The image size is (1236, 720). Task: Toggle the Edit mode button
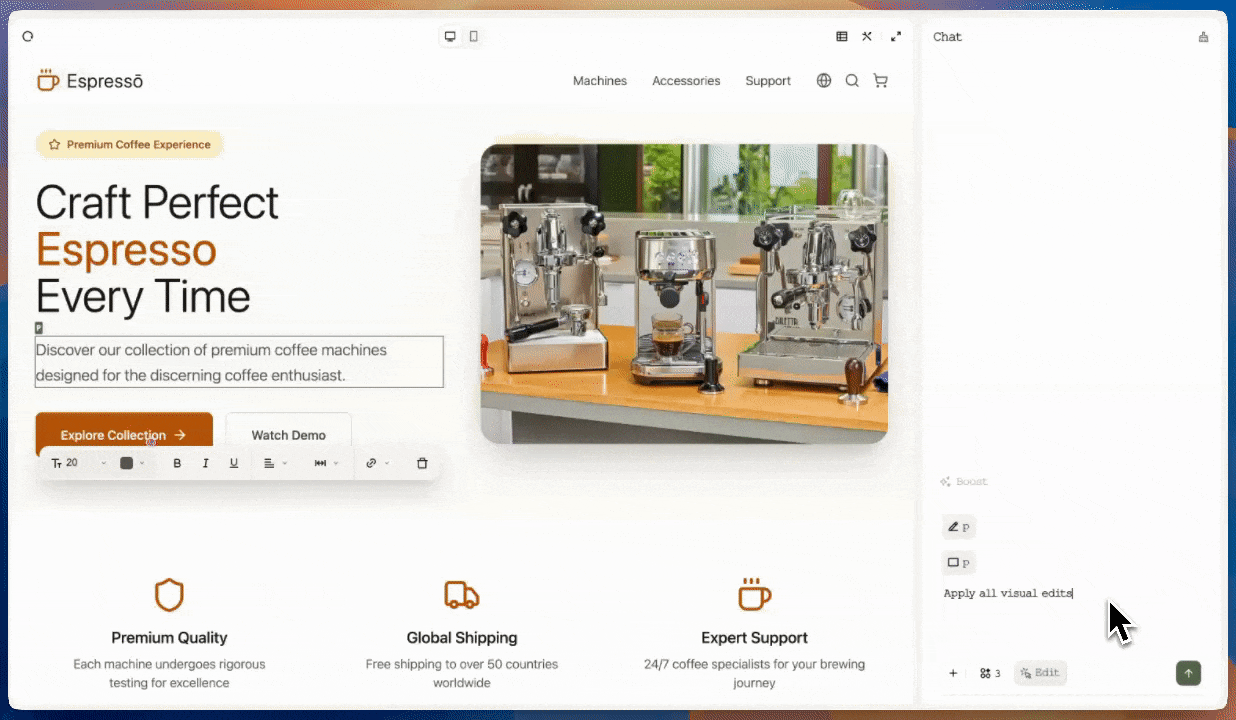pos(1040,673)
